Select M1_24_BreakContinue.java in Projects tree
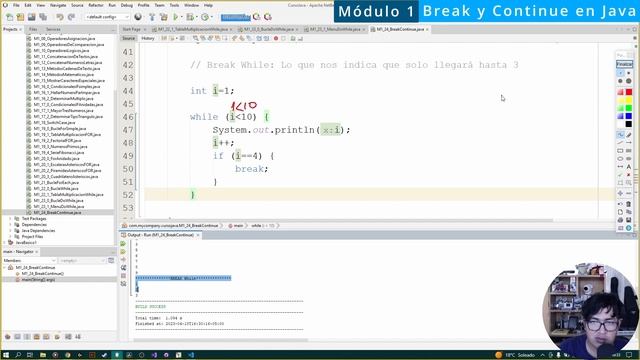 point(57,213)
